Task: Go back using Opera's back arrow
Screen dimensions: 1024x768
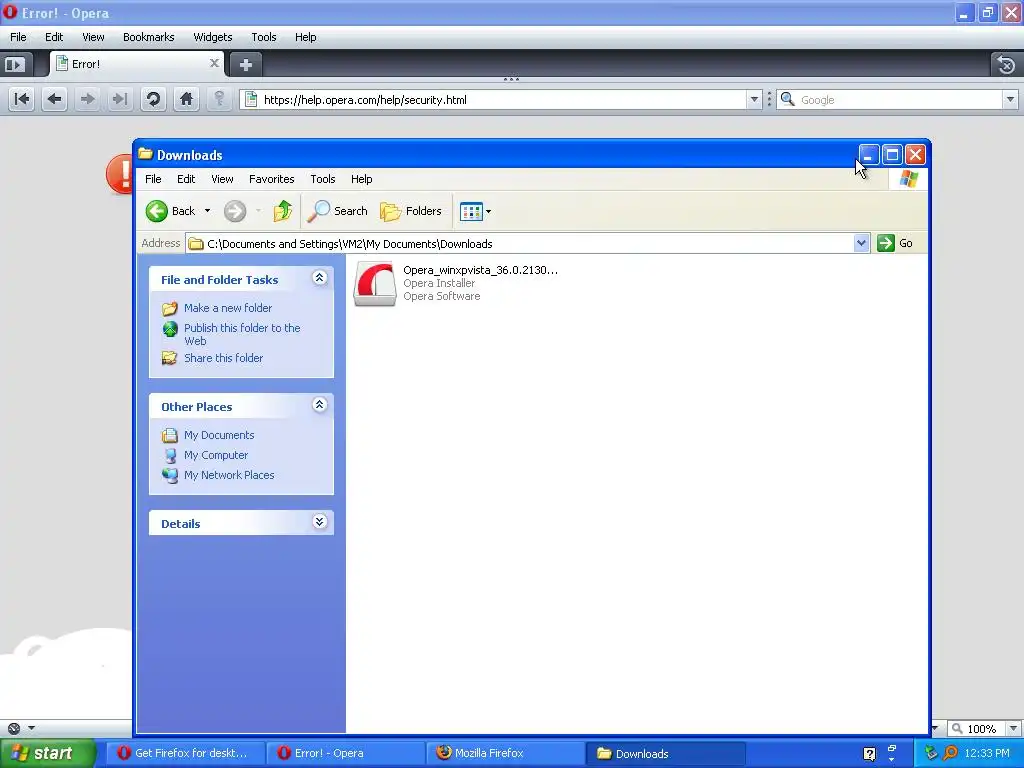Action: (x=54, y=99)
